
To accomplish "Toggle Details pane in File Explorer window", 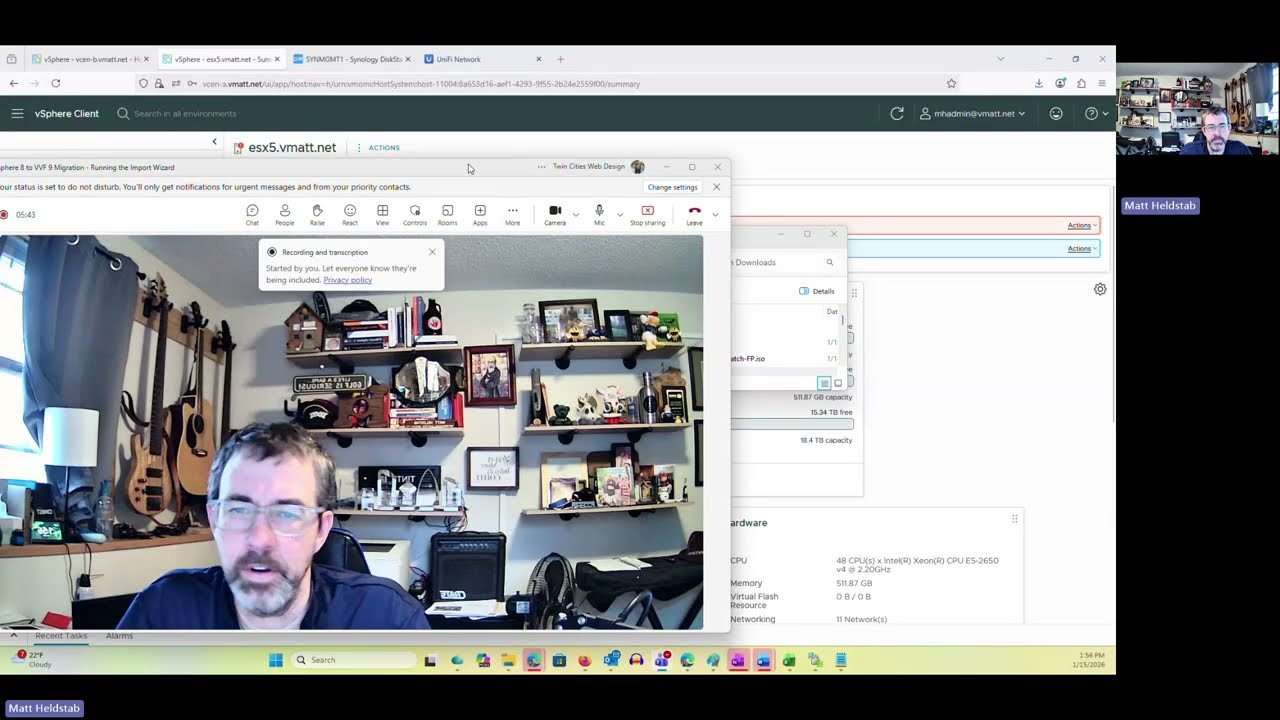I will (817, 291).
